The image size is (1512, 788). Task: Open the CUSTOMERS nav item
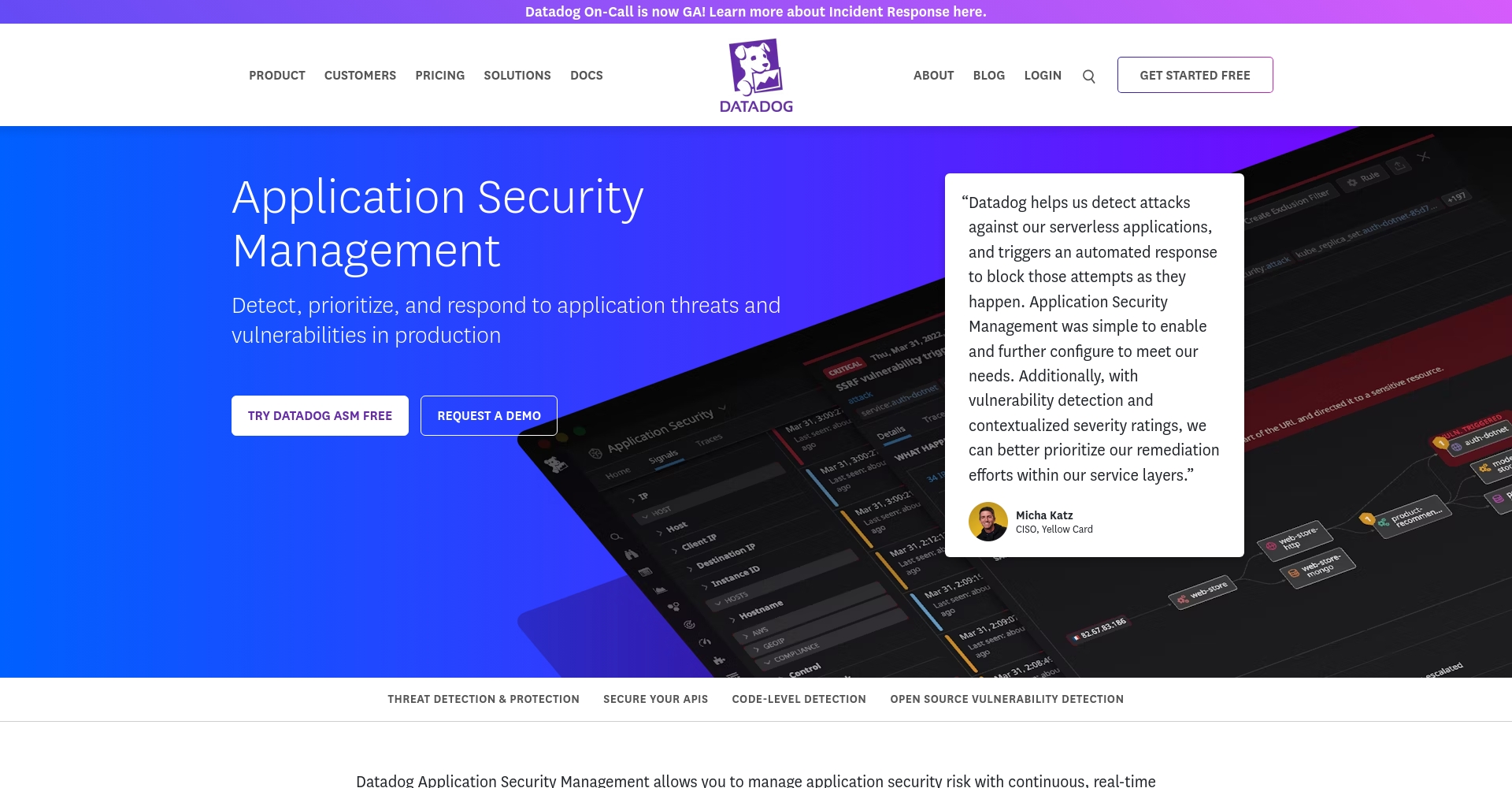tap(360, 76)
